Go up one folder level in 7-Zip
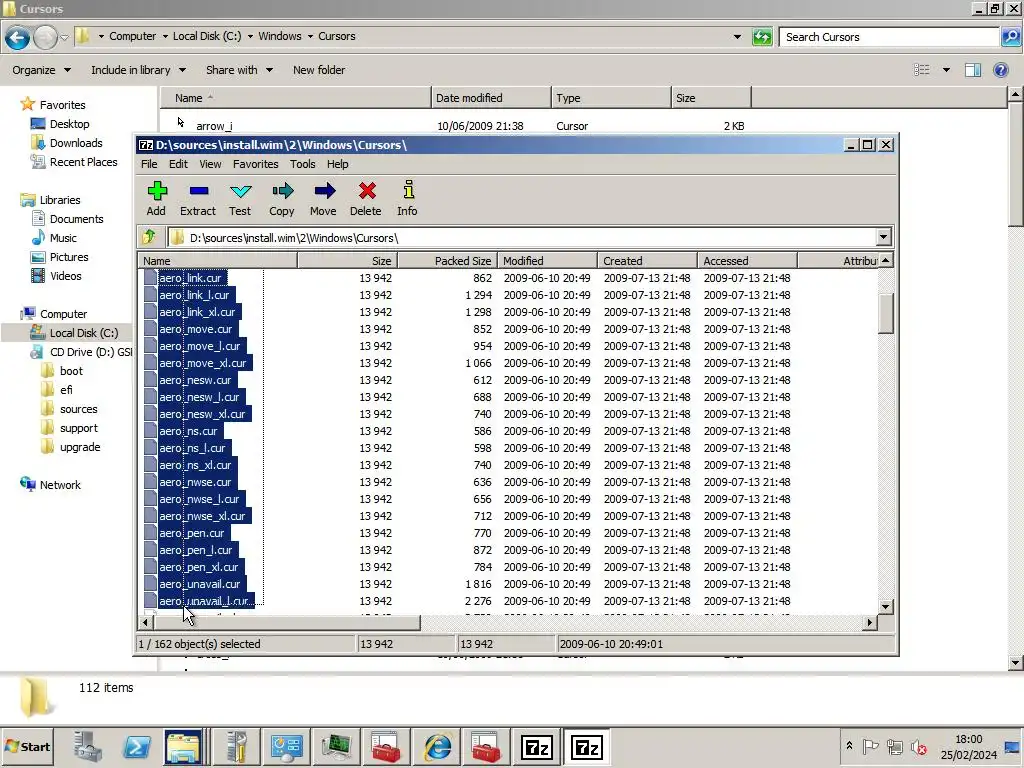This screenshot has width=1024, height=768. coord(149,237)
